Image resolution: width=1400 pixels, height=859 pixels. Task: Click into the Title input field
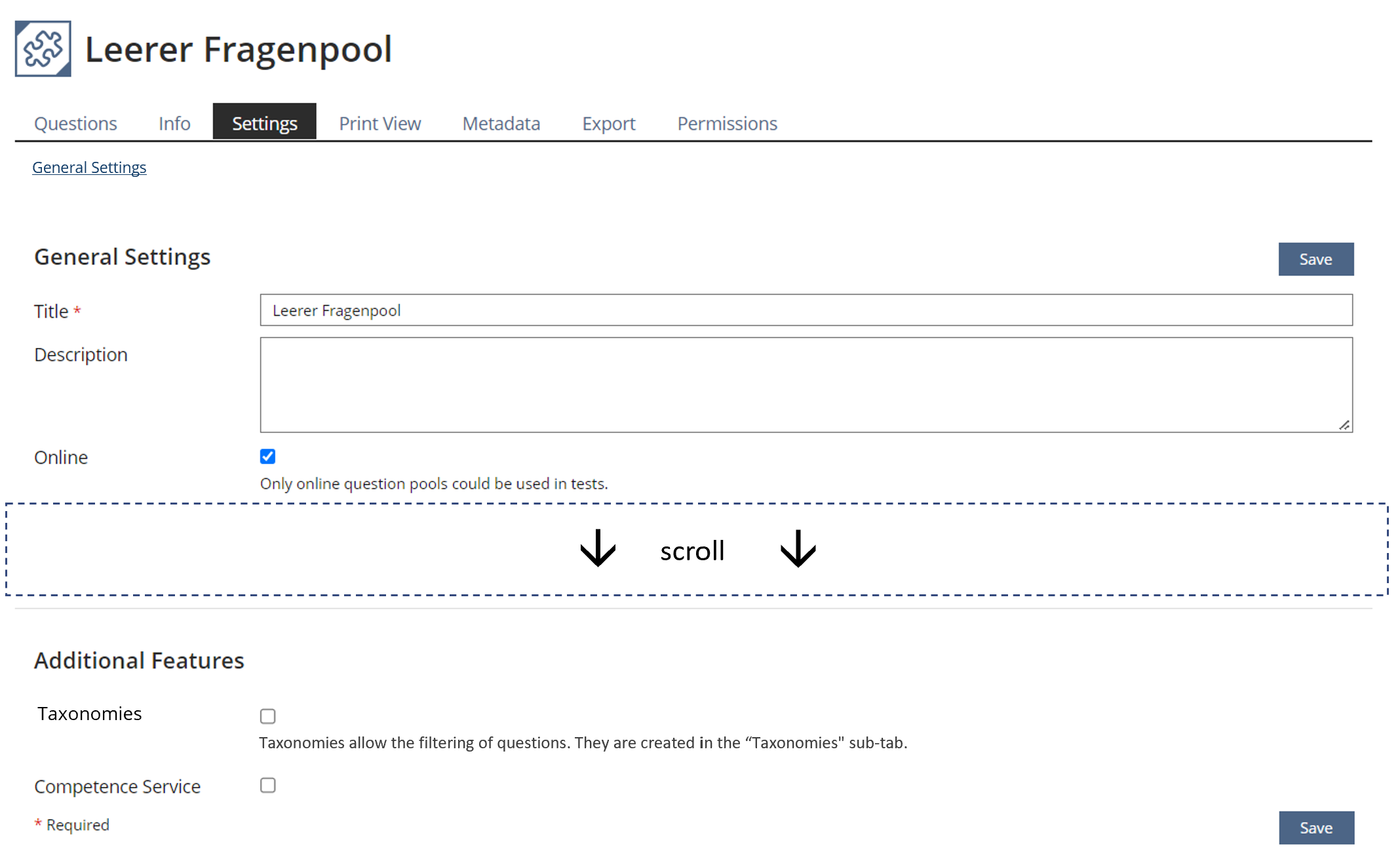coord(806,311)
